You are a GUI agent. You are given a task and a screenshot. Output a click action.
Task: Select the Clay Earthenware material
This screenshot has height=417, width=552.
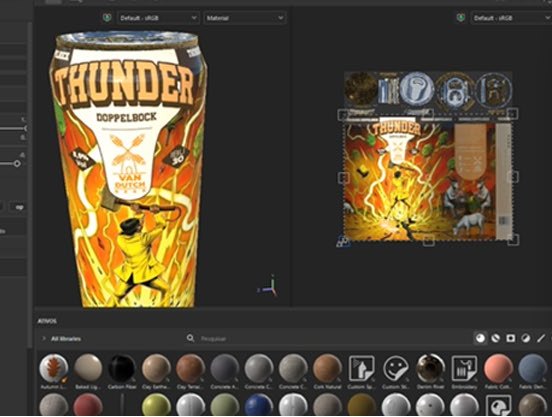tap(156, 368)
